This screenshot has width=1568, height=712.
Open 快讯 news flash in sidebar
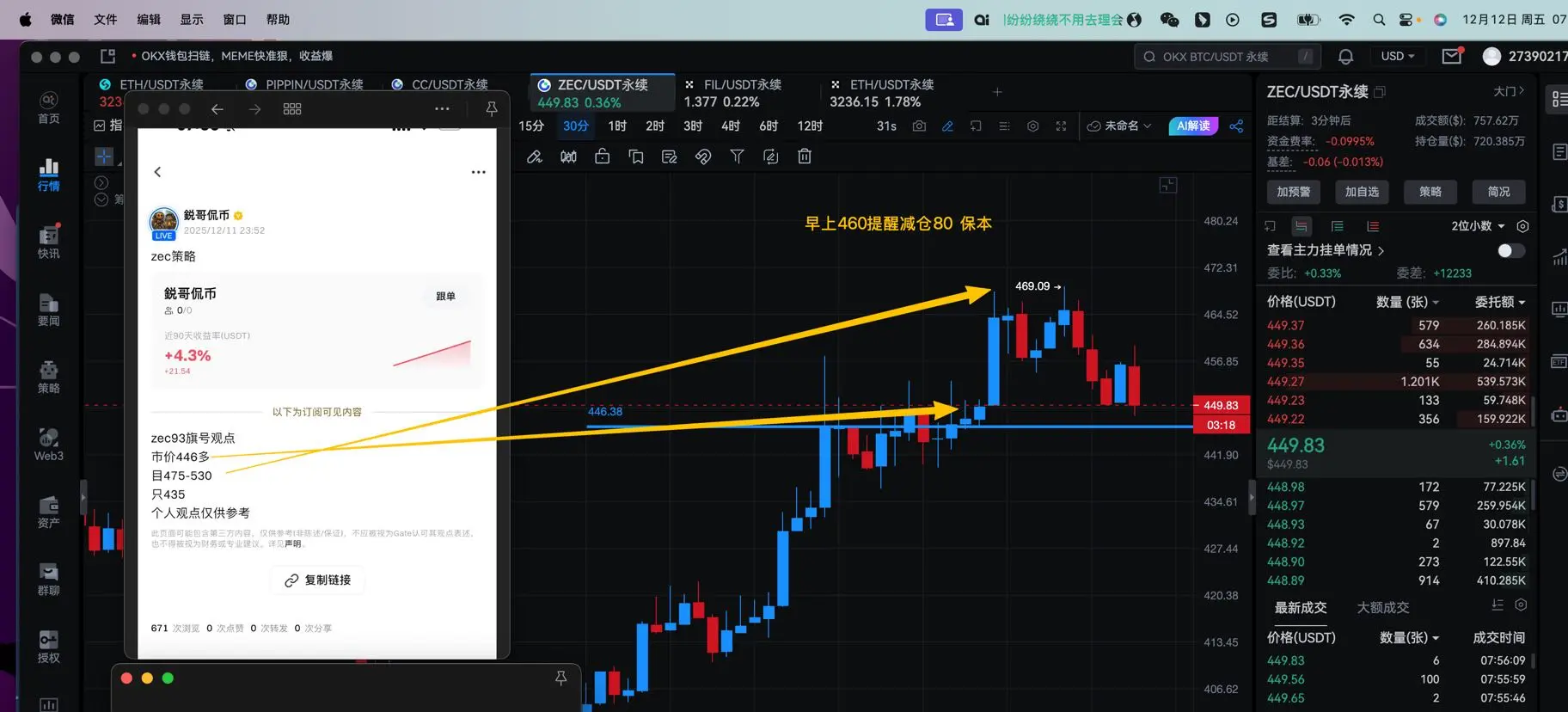(x=49, y=242)
